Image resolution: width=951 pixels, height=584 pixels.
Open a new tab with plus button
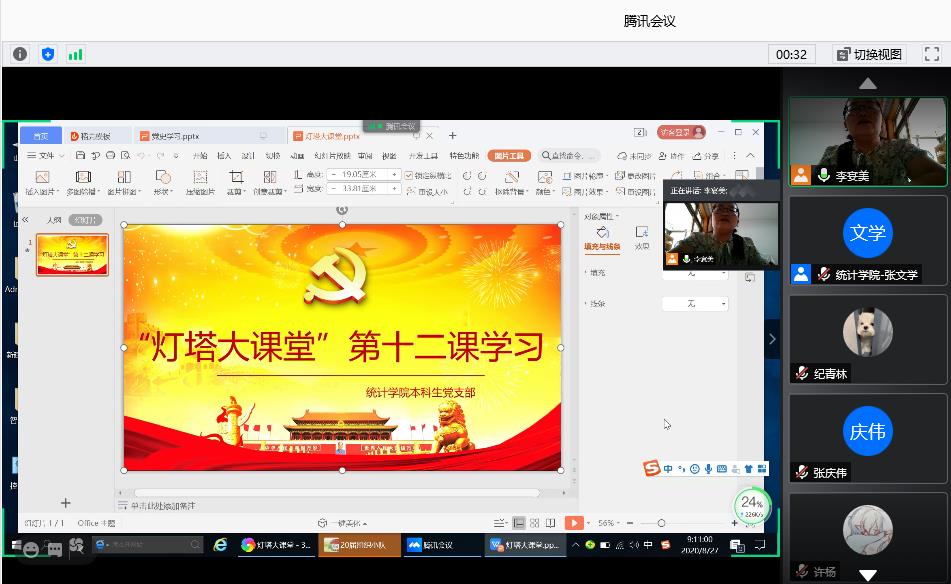pos(452,135)
